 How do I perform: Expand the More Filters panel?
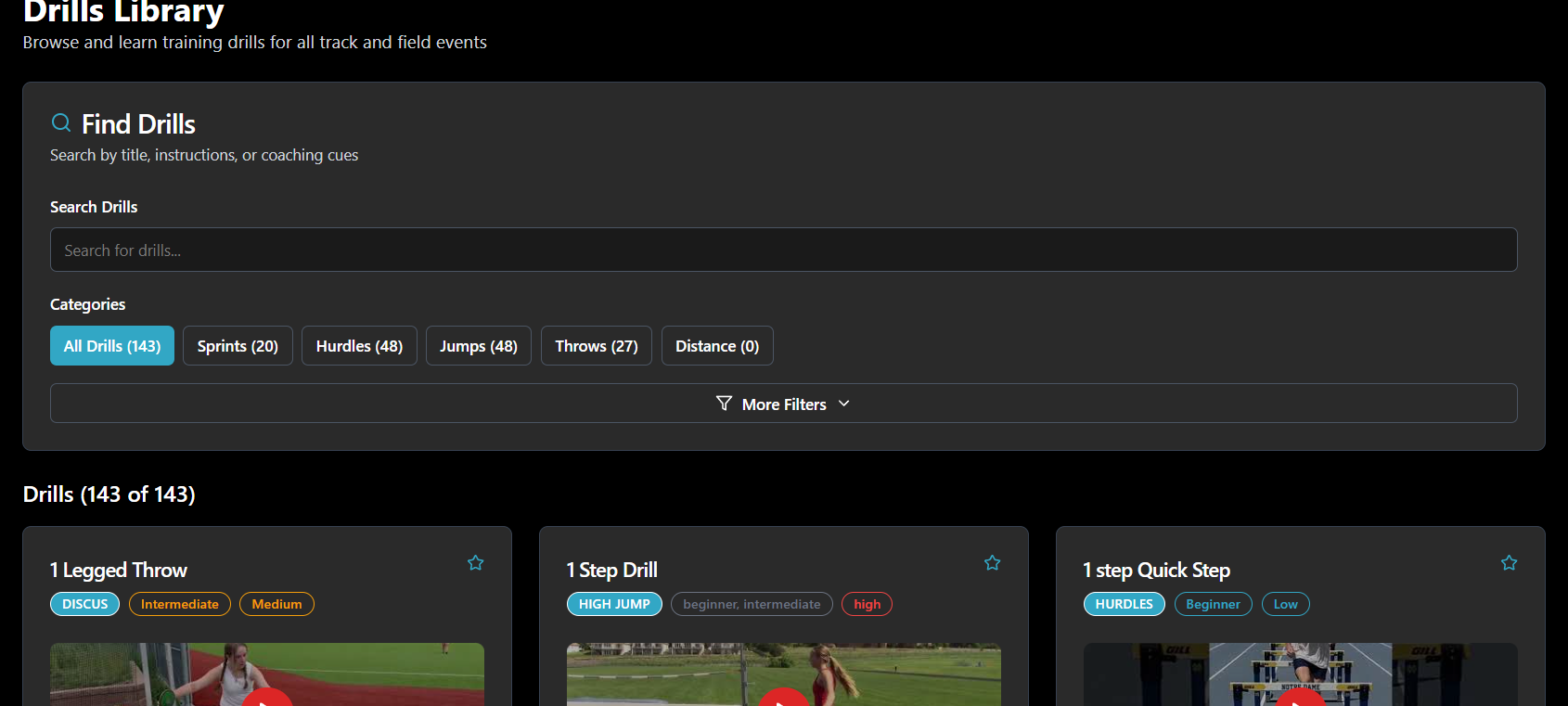[784, 404]
